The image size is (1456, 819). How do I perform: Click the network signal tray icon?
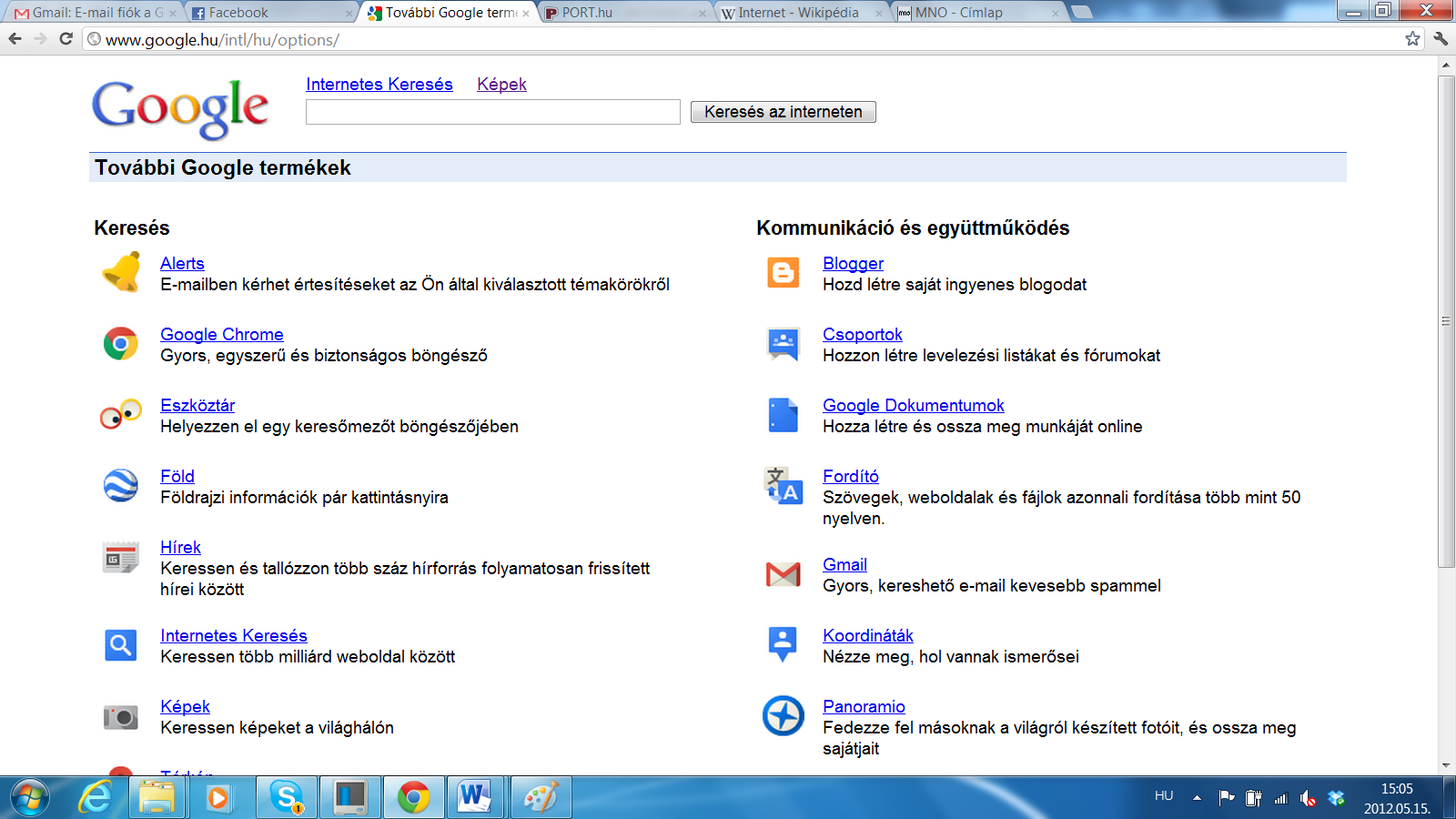pos(1280,798)
